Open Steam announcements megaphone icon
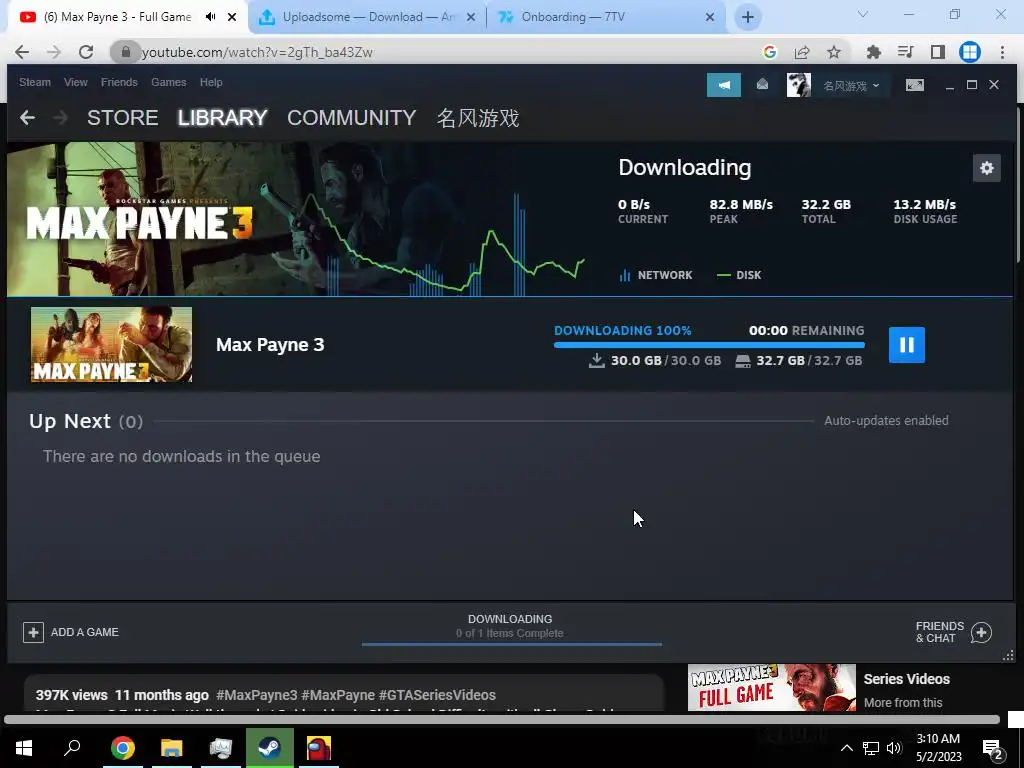The image size is (1024, 768). coord(724,85)
